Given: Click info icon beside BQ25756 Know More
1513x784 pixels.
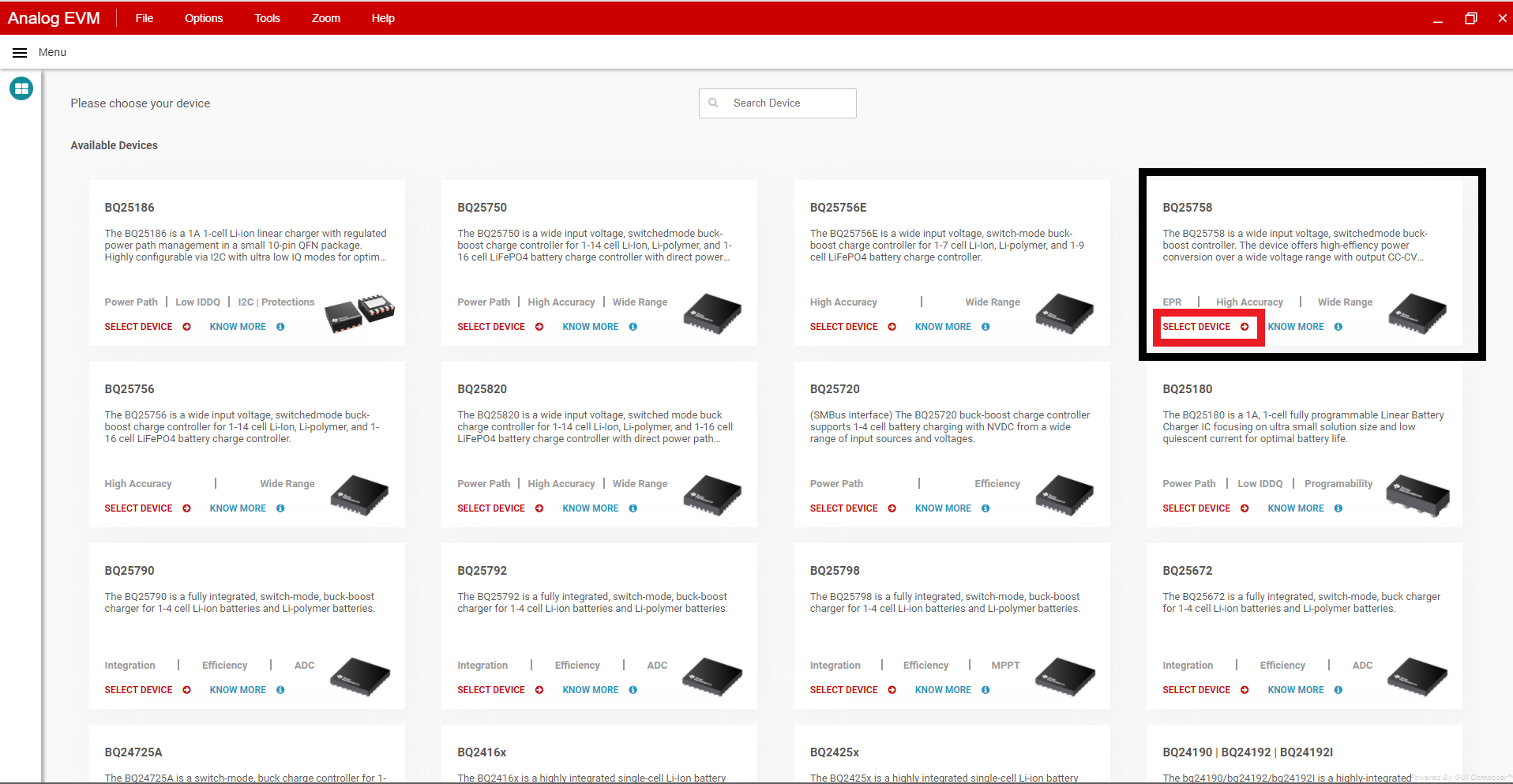Looking at the screenshot, I should (280, 508).
